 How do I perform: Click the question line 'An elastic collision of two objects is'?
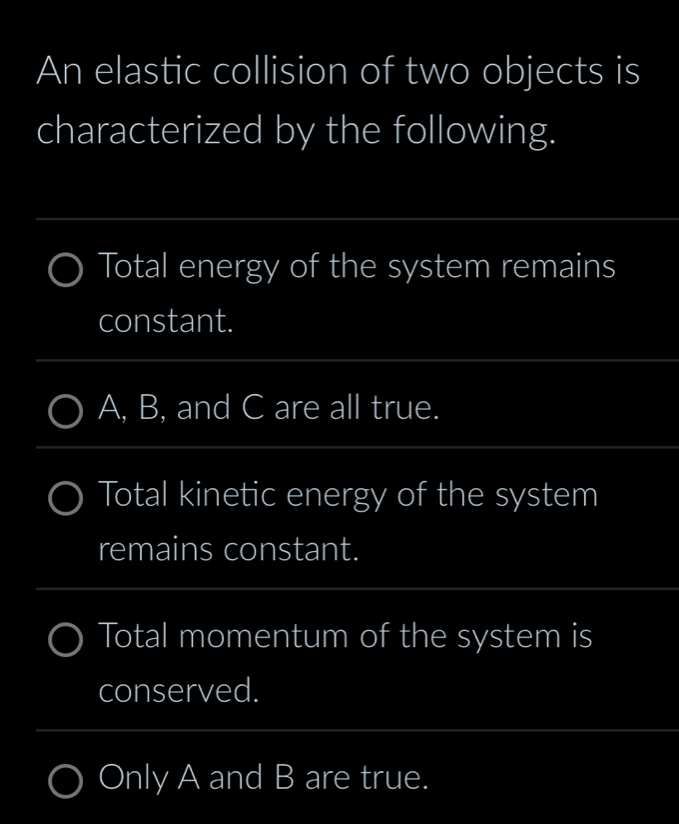[337, 73]
